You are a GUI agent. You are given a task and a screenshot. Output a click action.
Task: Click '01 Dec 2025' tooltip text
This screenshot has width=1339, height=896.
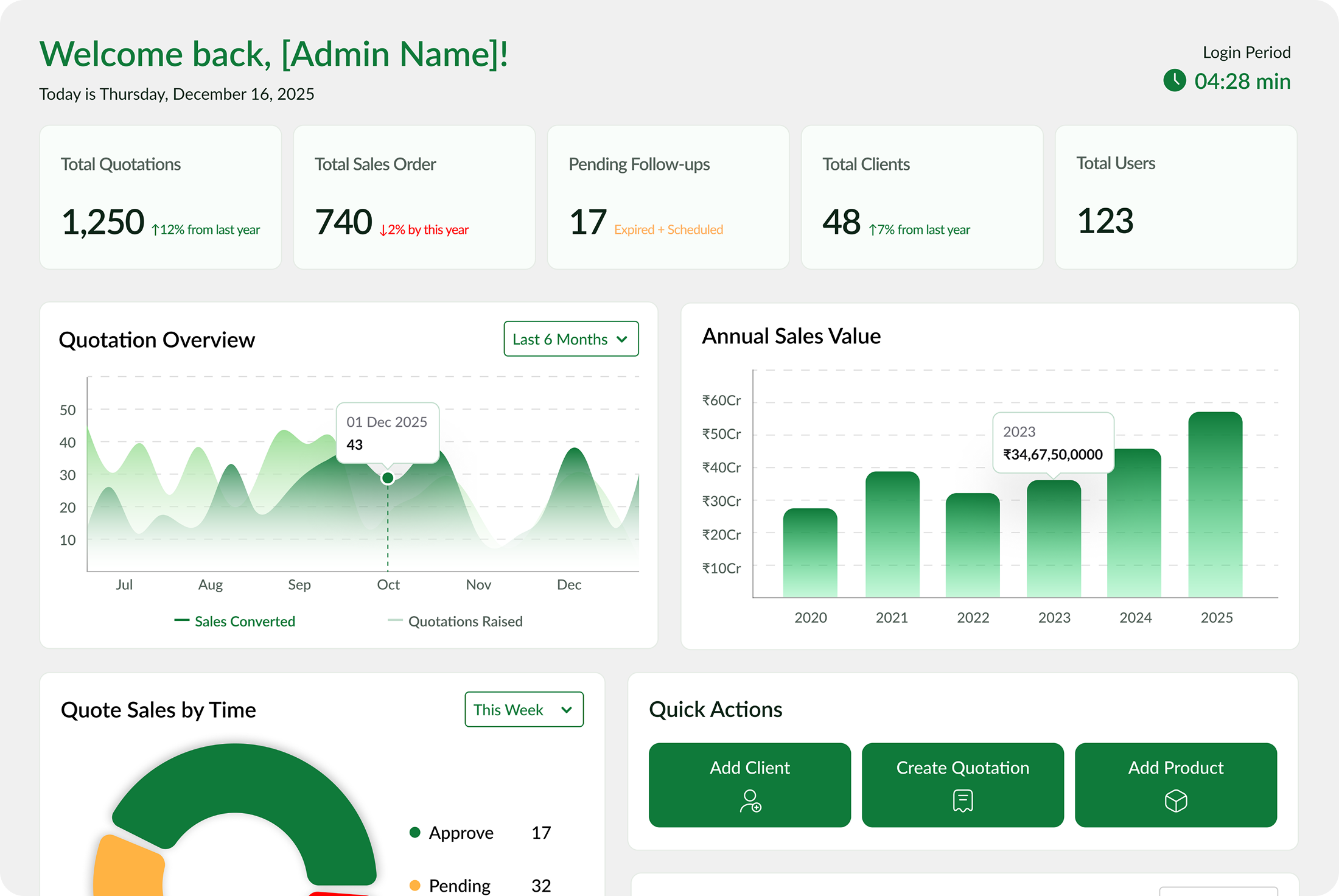pyautogui.click(x=387, y=422)
